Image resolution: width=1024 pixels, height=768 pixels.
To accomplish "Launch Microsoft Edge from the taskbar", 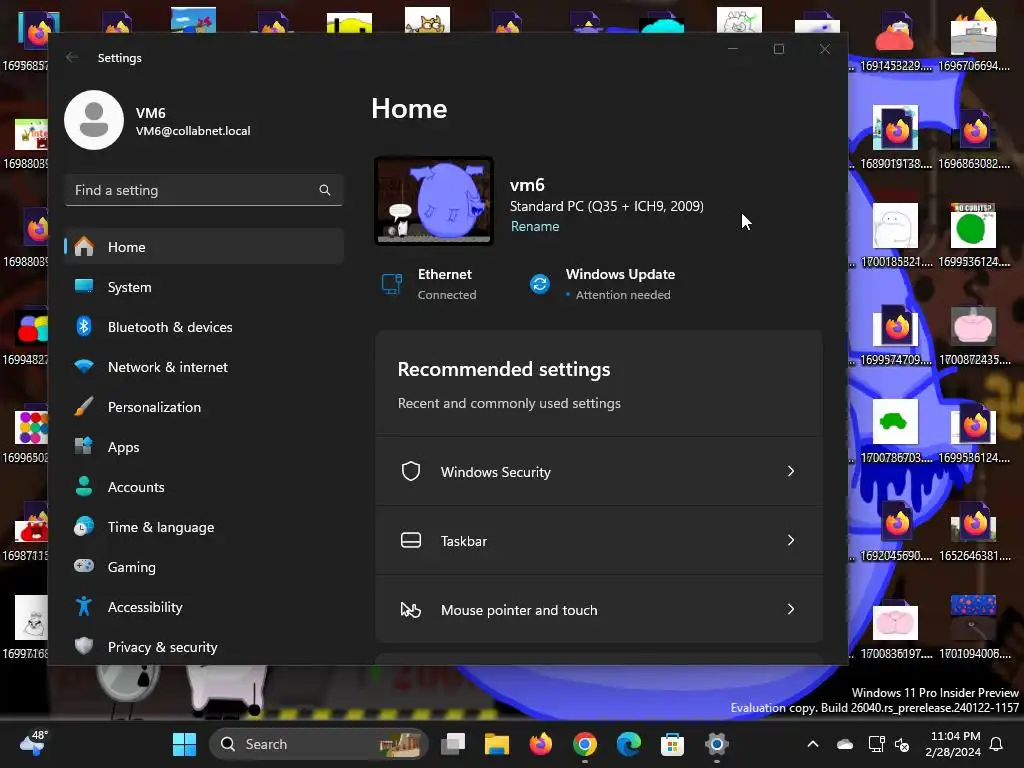I will point(628,744).
